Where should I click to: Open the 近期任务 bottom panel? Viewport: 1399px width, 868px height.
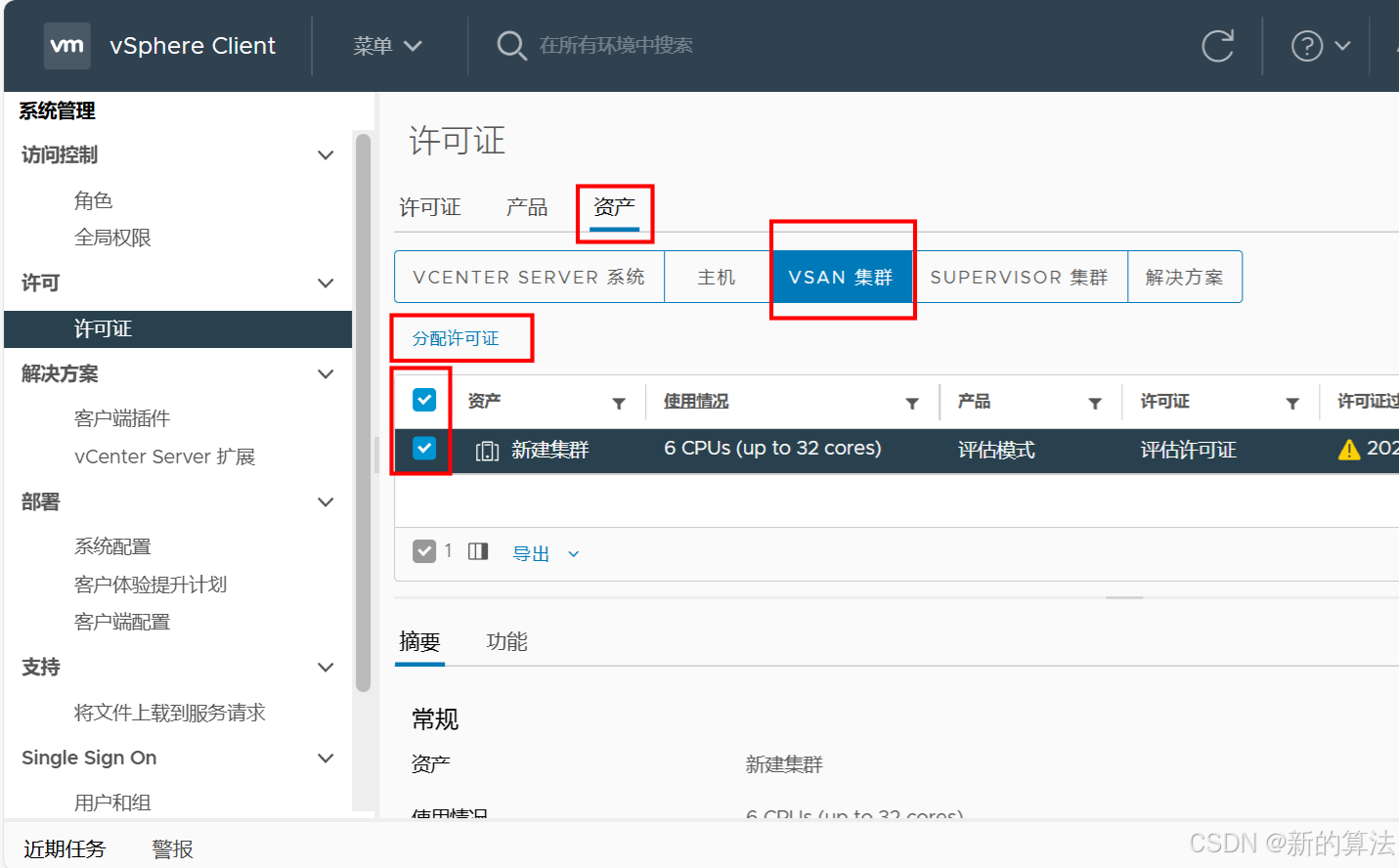pos(65,849)
